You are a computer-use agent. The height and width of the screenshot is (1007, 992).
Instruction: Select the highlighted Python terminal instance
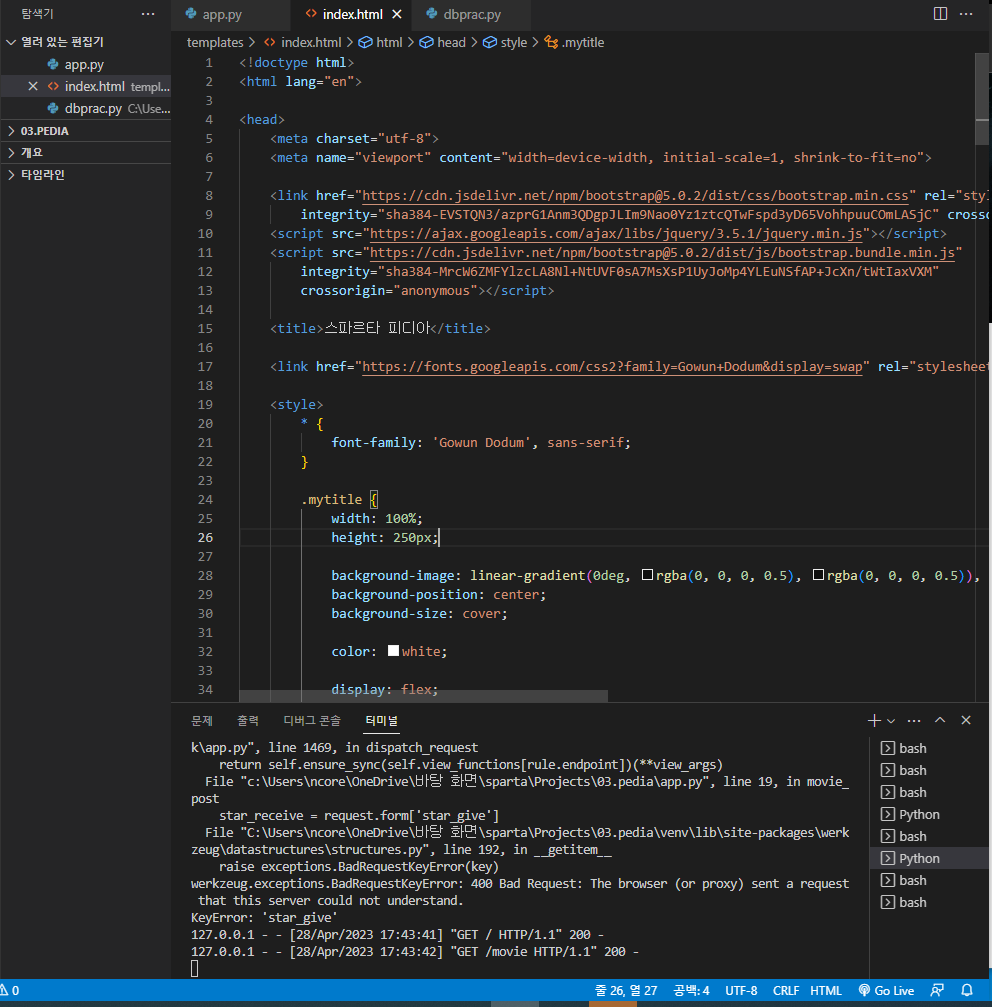[929, 858]
